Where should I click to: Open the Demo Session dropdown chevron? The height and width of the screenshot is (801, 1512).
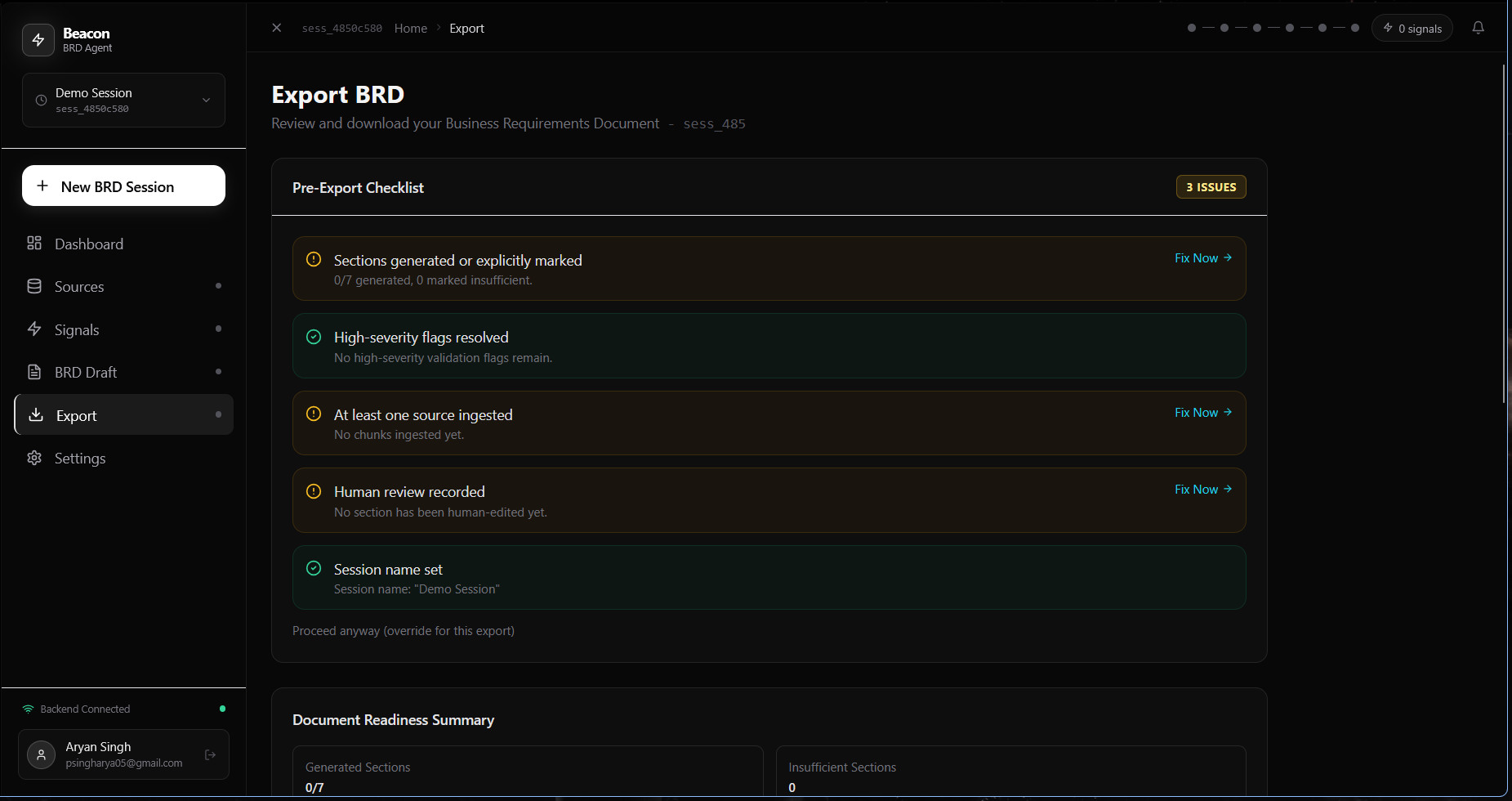(206, 100)
